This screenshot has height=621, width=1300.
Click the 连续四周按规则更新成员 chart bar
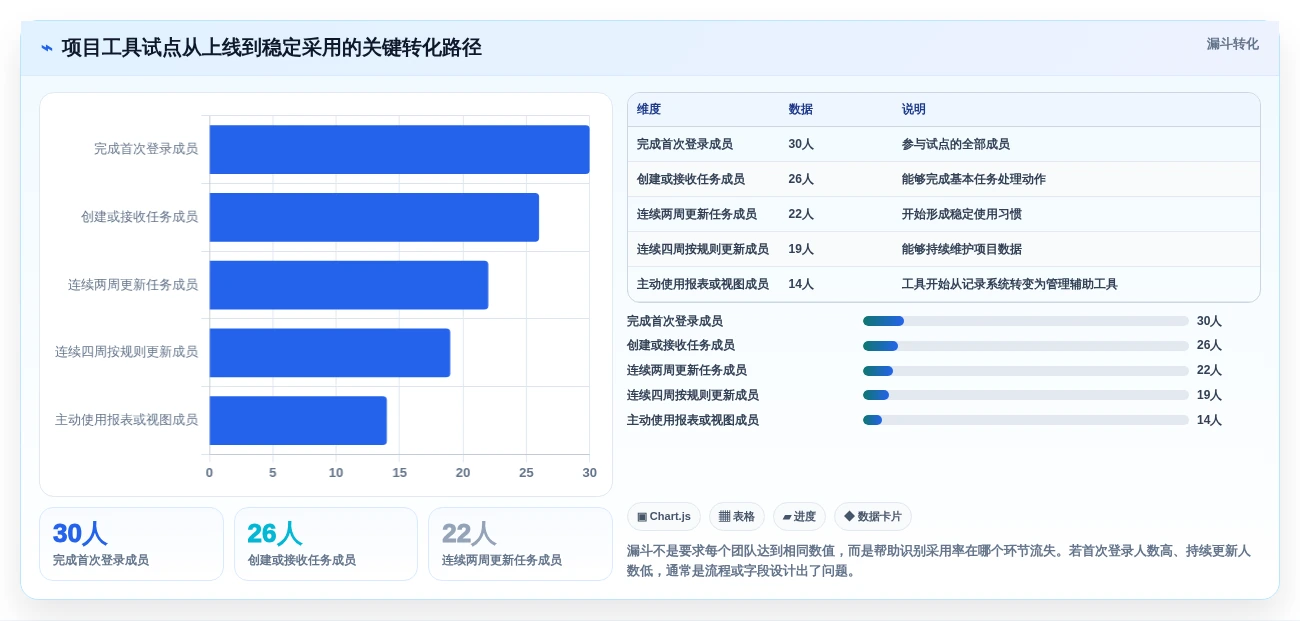pos(330,353)
